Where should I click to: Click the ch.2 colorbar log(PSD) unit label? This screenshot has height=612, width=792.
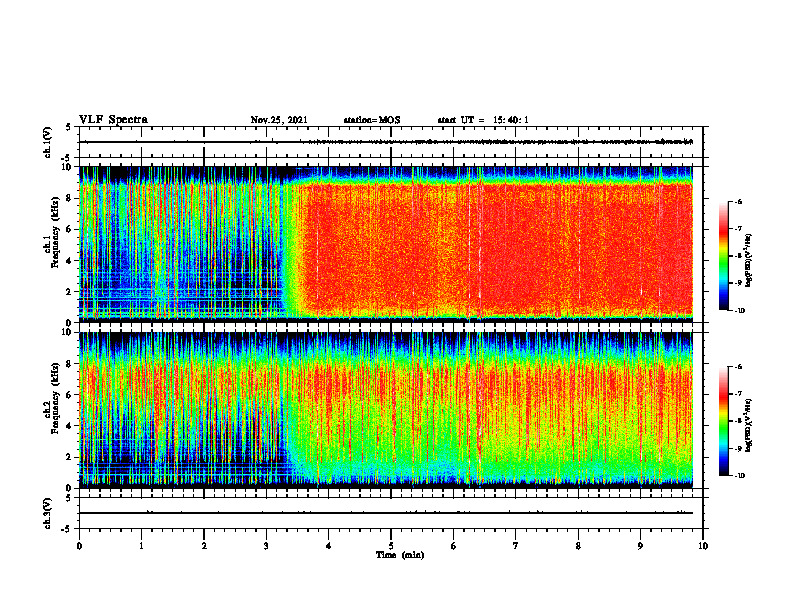coord(749,425)
